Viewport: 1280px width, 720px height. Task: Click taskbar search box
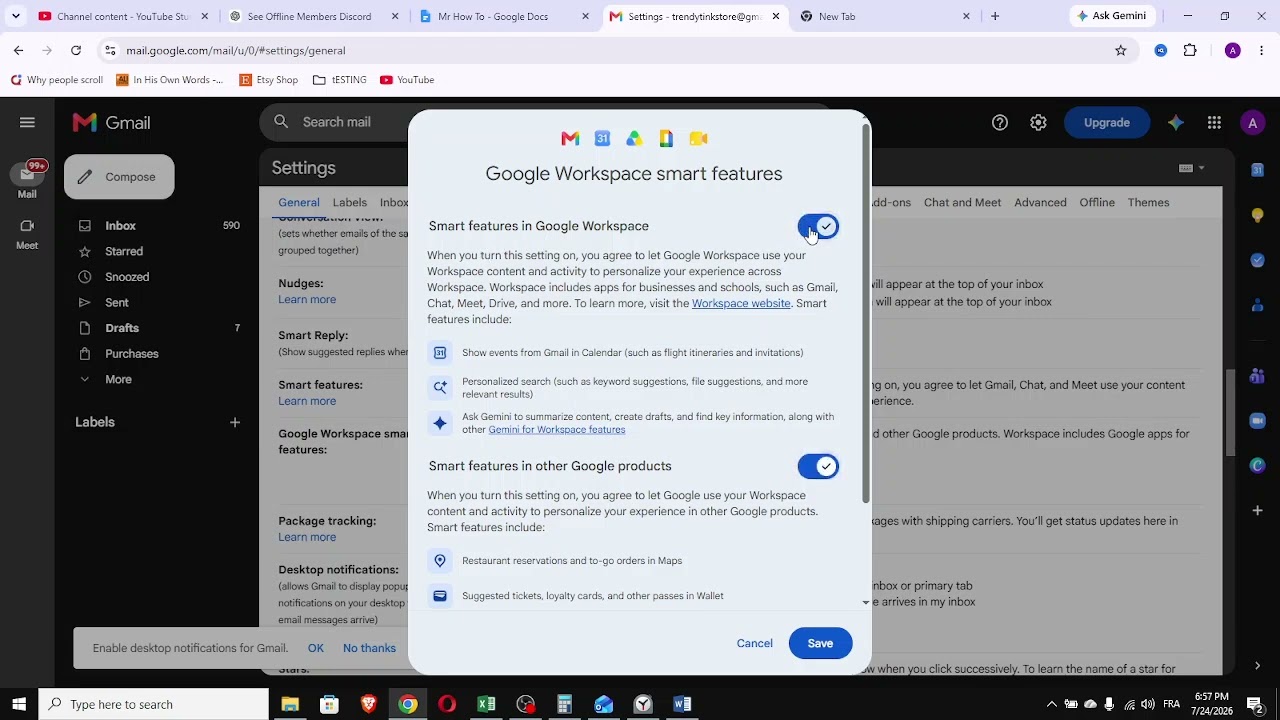point(154,704)
